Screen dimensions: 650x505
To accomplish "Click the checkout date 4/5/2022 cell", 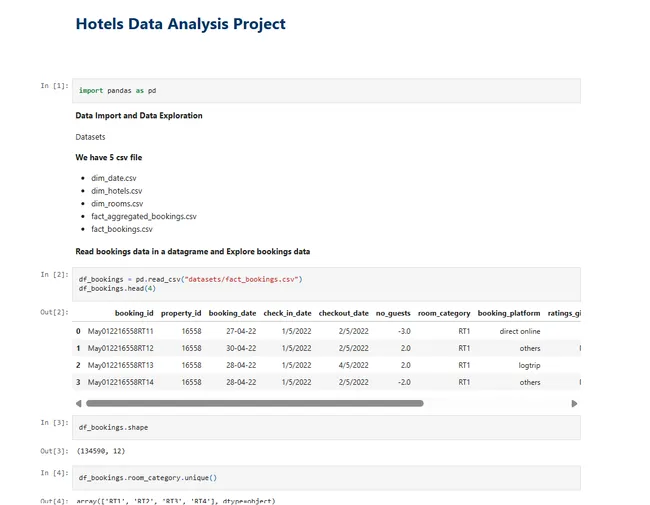I will pyautogui.click(x=353, y=365).
